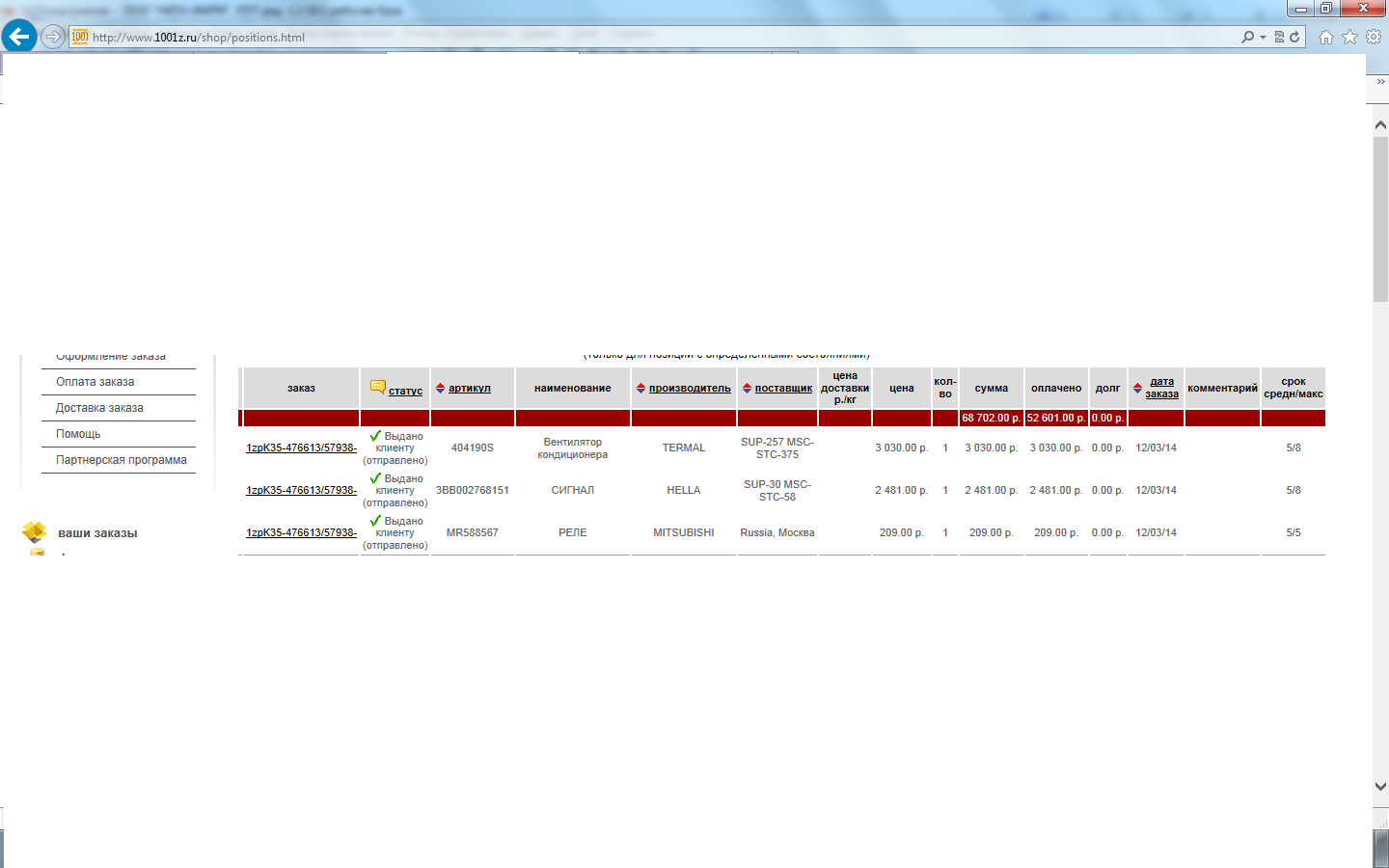1389x868 pixels.
Task: Sort table by артикул column
Action: (x=469, y=388)
